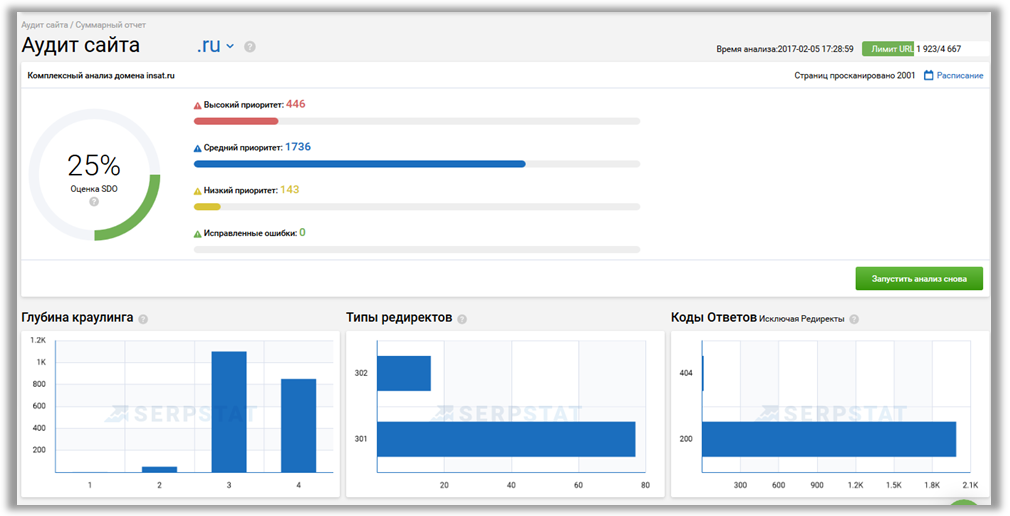Open the help icon beside the .ru domain

pos(250,46)
